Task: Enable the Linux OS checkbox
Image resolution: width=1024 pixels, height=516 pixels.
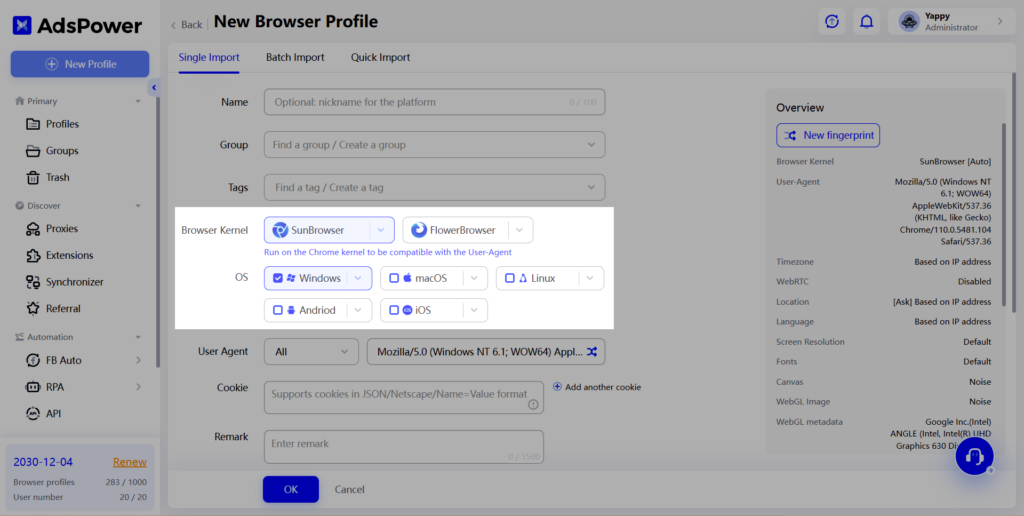Action: point(510,278)
